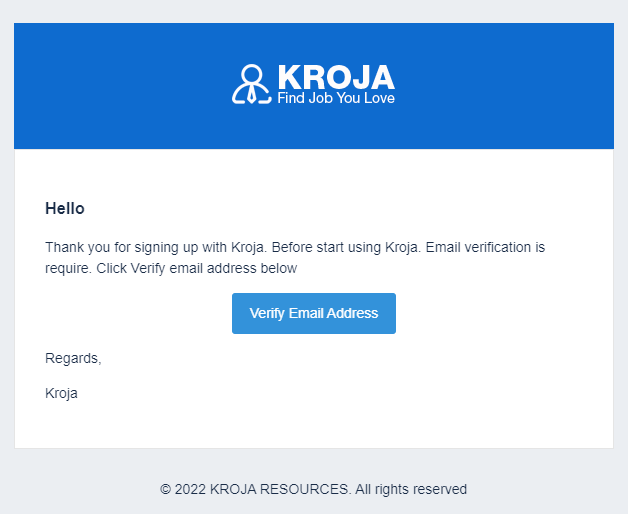The image size is (628, 514).
Task: Click the Hello greeting heading
Action: [65, 209]
